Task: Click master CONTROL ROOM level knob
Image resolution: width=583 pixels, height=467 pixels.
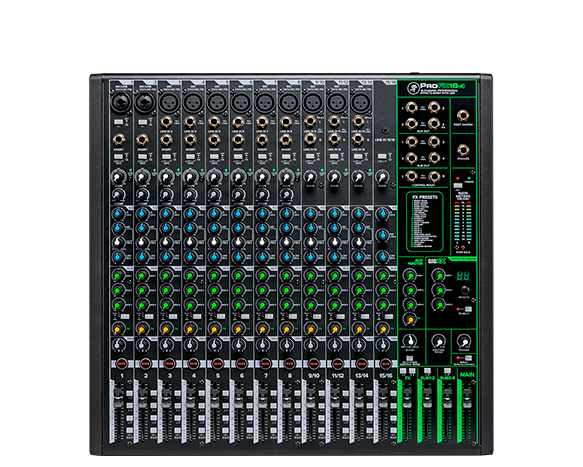Action: click(x=439, y=341)
